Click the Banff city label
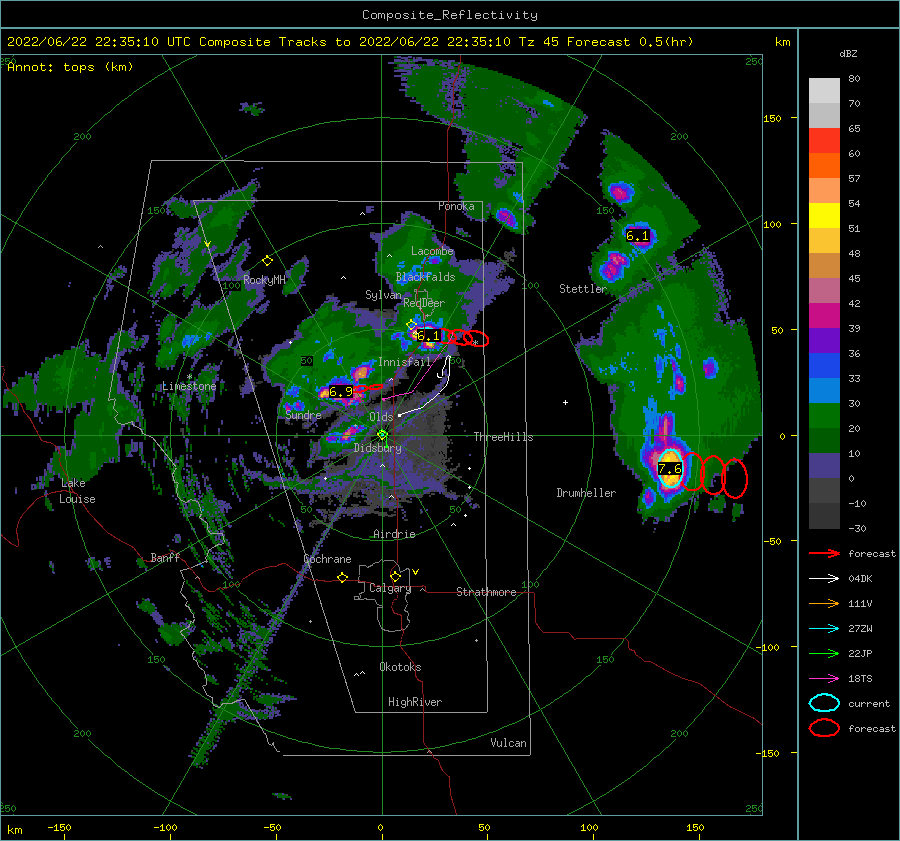The image size is (900, 841). 165,557
